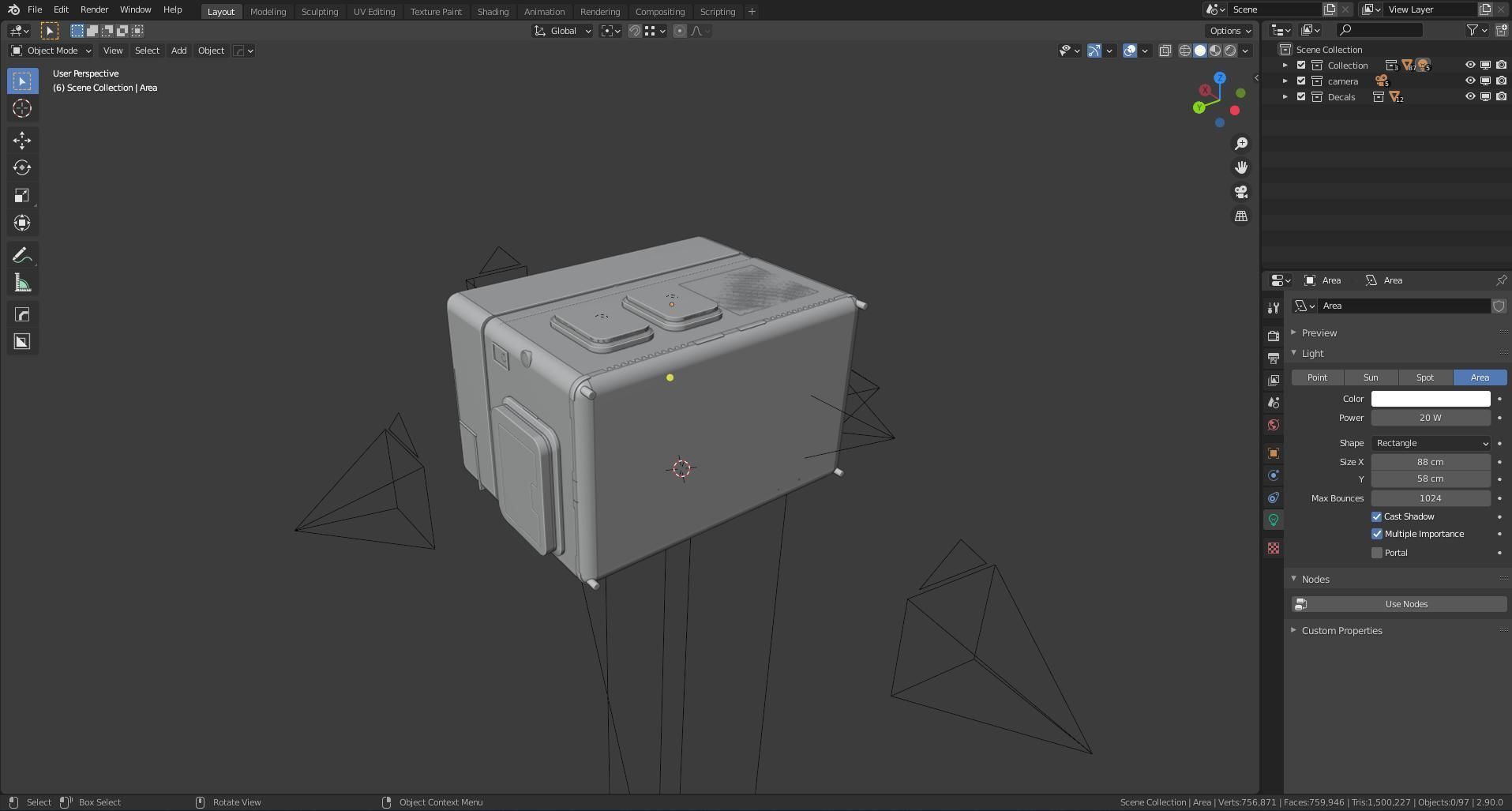Screen dimensions: 1512x811
Task: Set light type to Point
Action: click(1317, 377)
